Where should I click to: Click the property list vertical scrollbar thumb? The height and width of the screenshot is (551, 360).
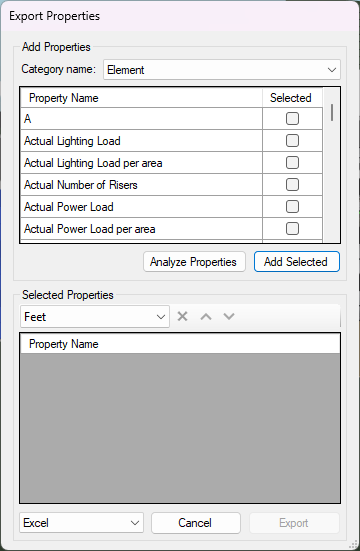[332, 112]
